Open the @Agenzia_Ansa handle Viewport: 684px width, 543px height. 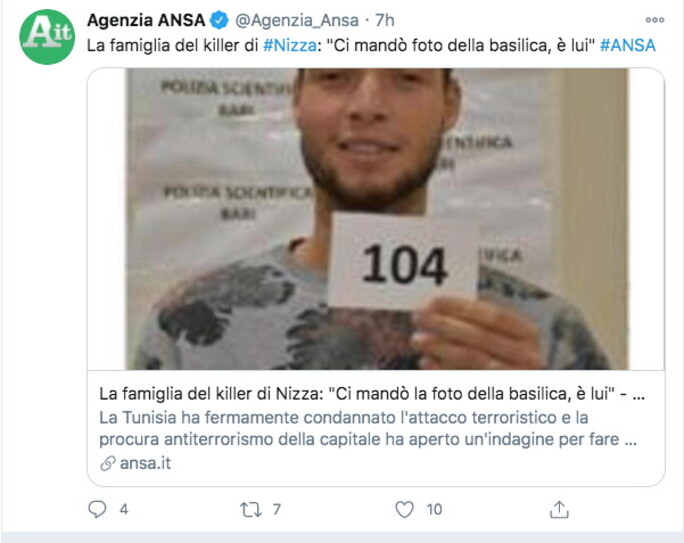pos(297,20)
